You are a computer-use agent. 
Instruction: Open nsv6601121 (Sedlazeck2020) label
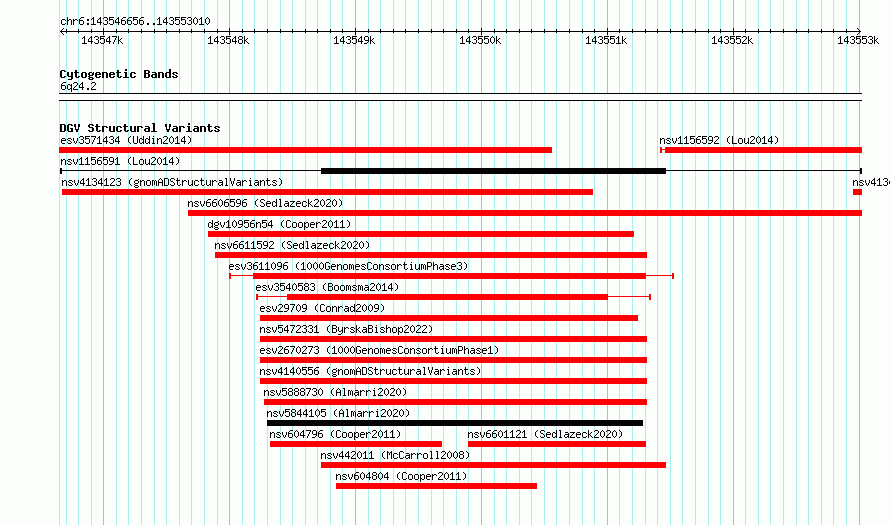545,434
